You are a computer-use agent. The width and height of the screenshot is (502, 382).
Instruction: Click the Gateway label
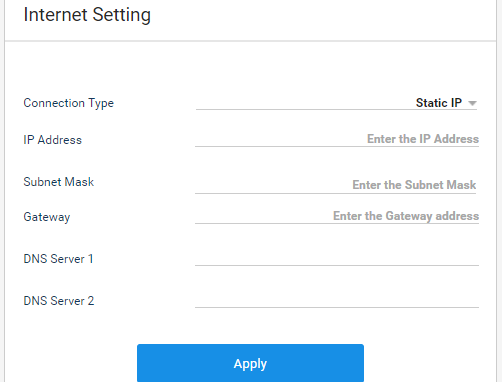pos(47,217)
